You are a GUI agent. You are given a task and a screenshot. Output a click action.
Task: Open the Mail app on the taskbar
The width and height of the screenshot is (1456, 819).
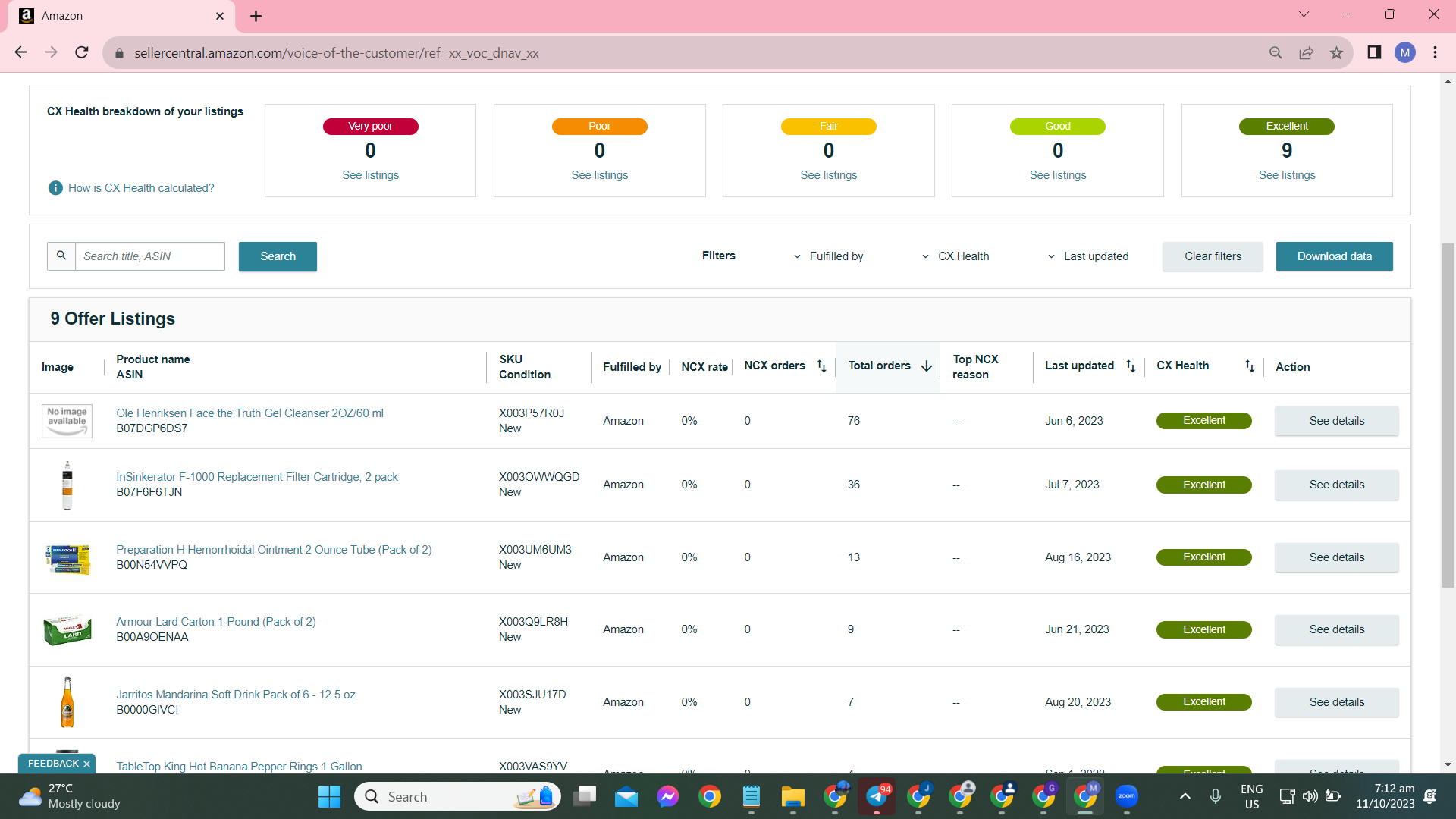[626, 796]
